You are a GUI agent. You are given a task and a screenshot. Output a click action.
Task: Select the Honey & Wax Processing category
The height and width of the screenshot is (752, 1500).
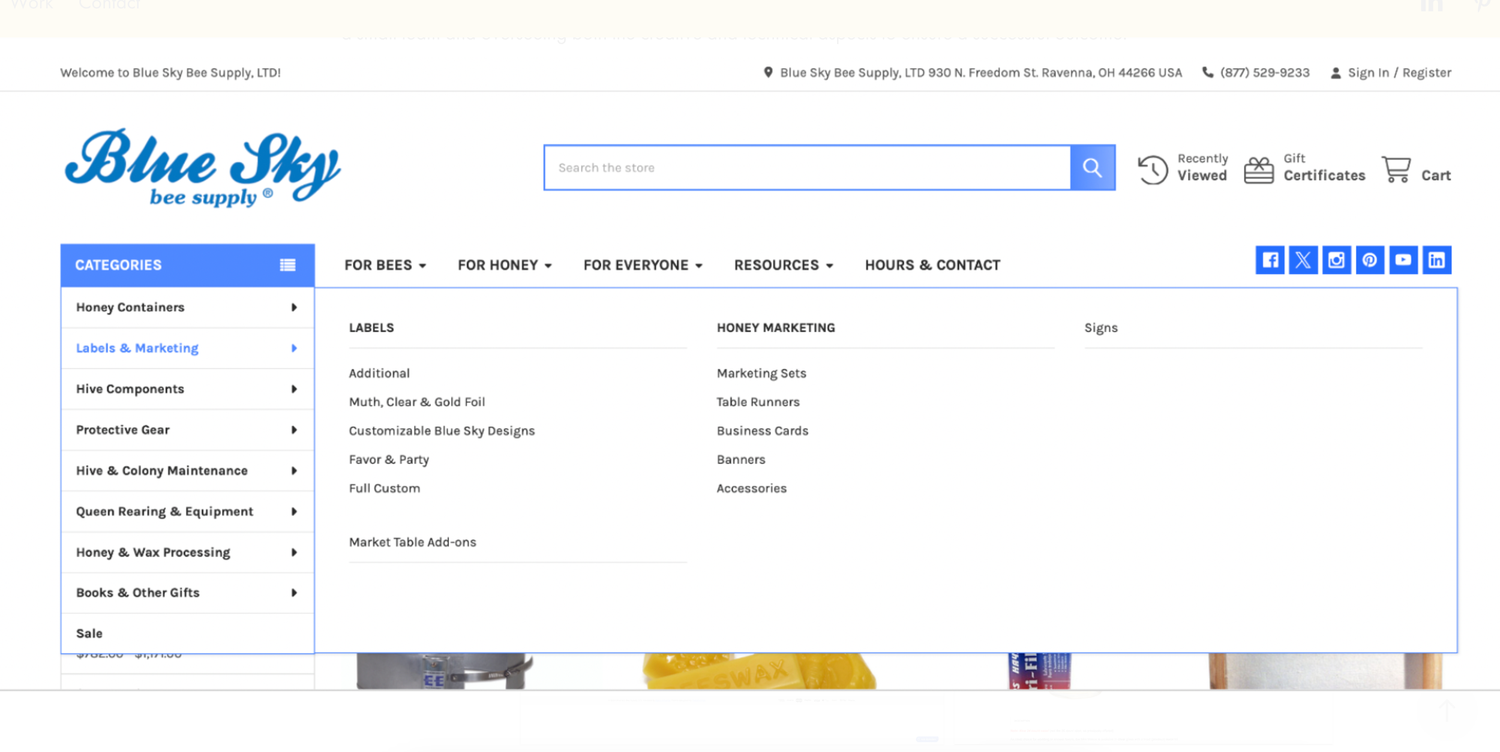coord(153,552)
